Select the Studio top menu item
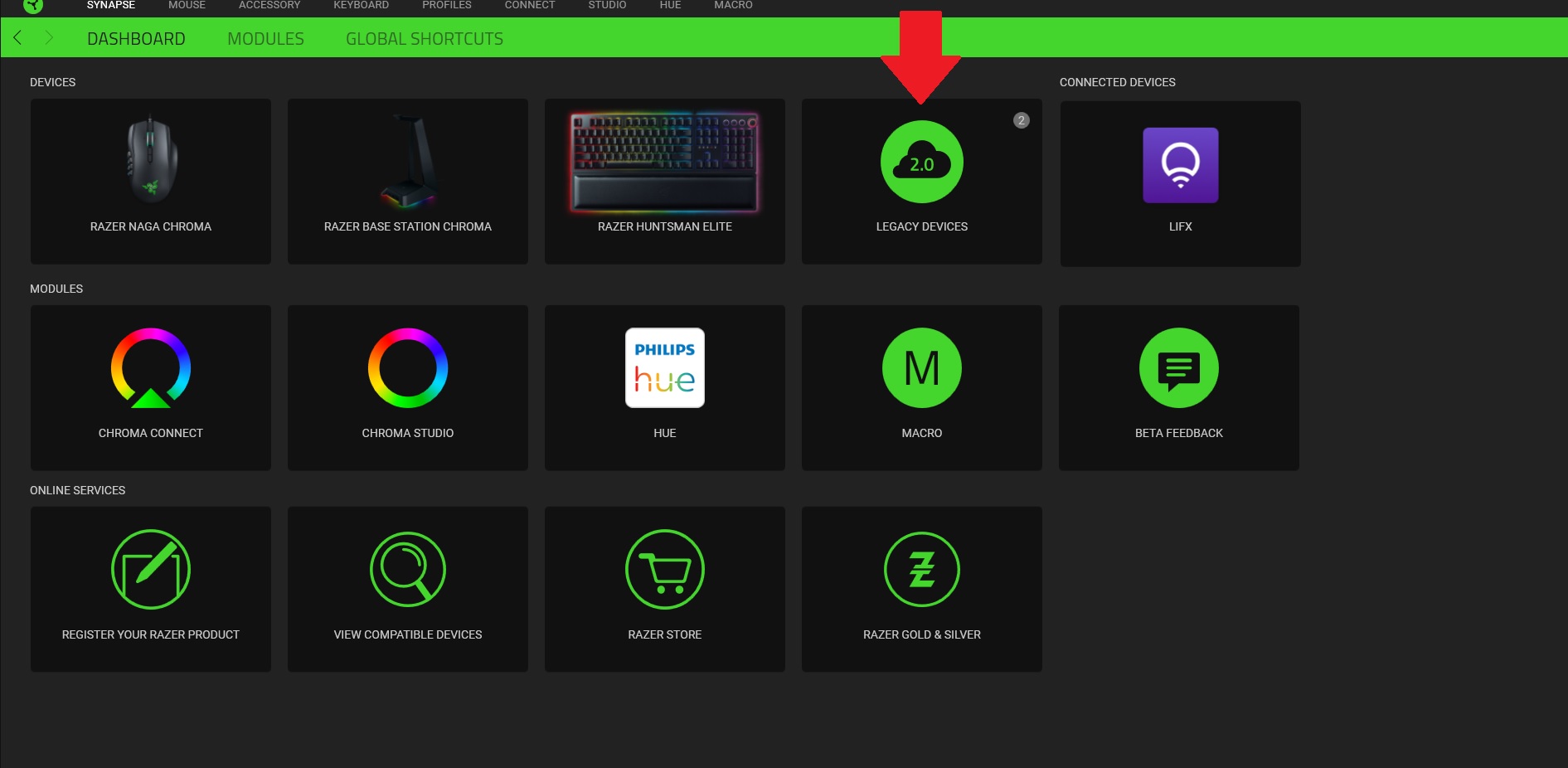The width and height of the screenshot is (1568, 768). [607, 5]
